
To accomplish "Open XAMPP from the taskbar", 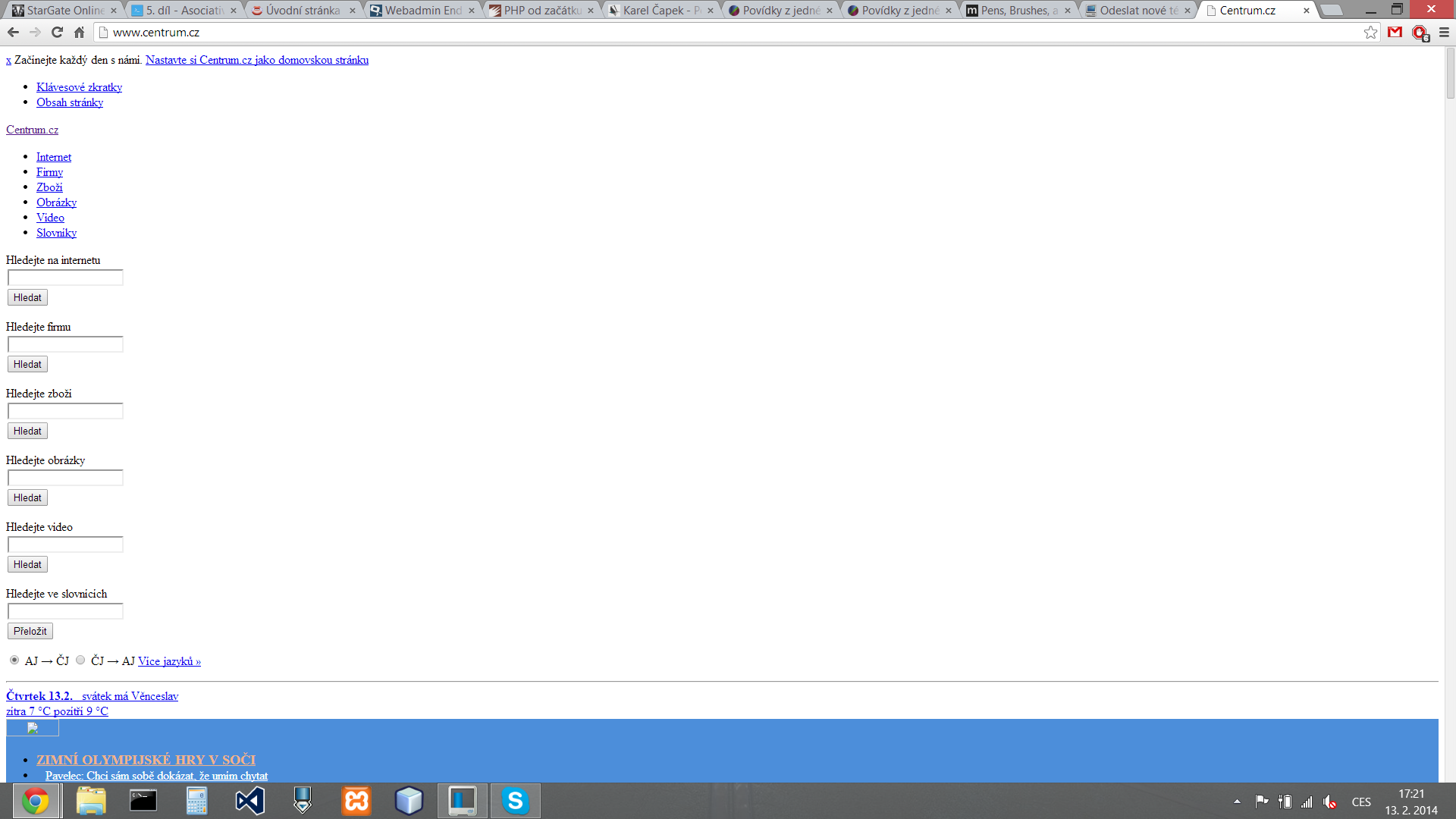I will click(x=356, y=801).
